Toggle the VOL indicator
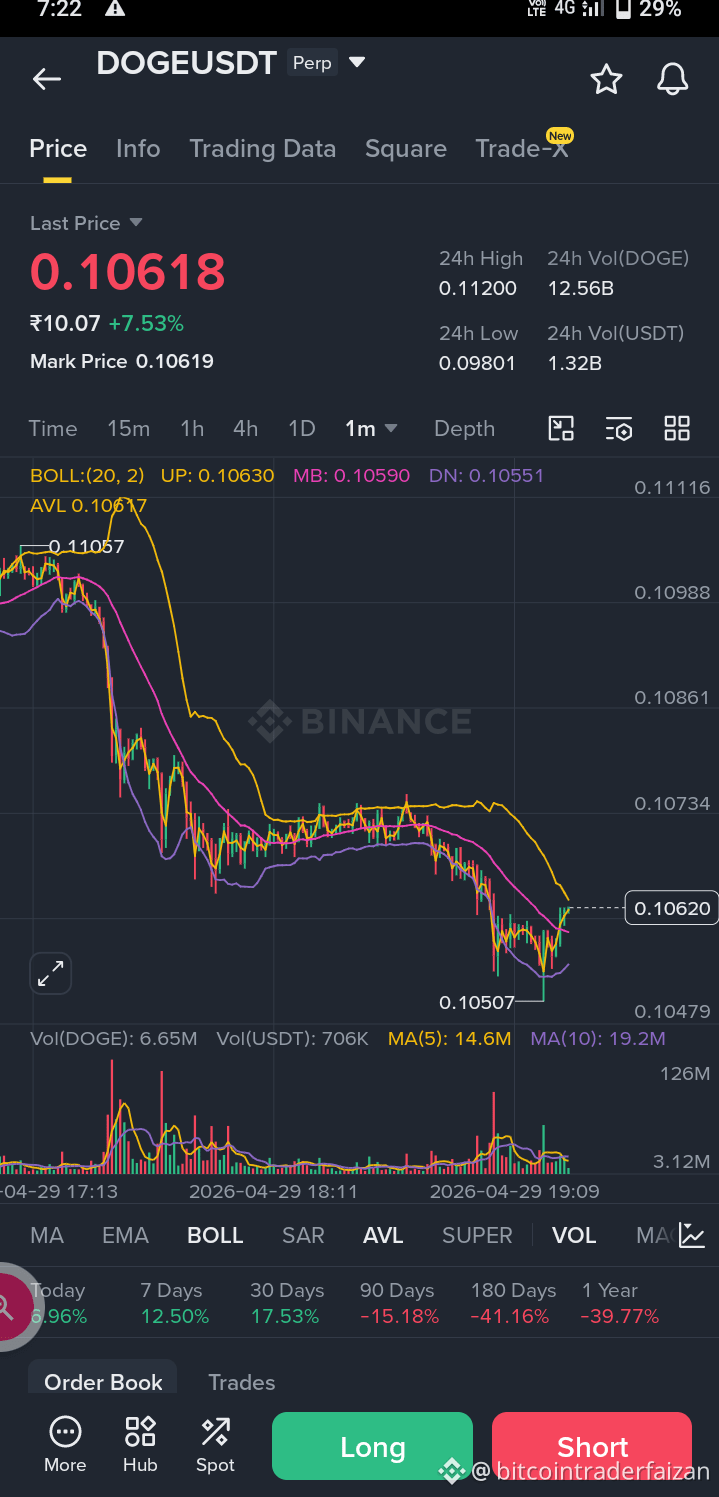The height and width of the screenshot is (1497, 719). click(x=574, y=1235)
